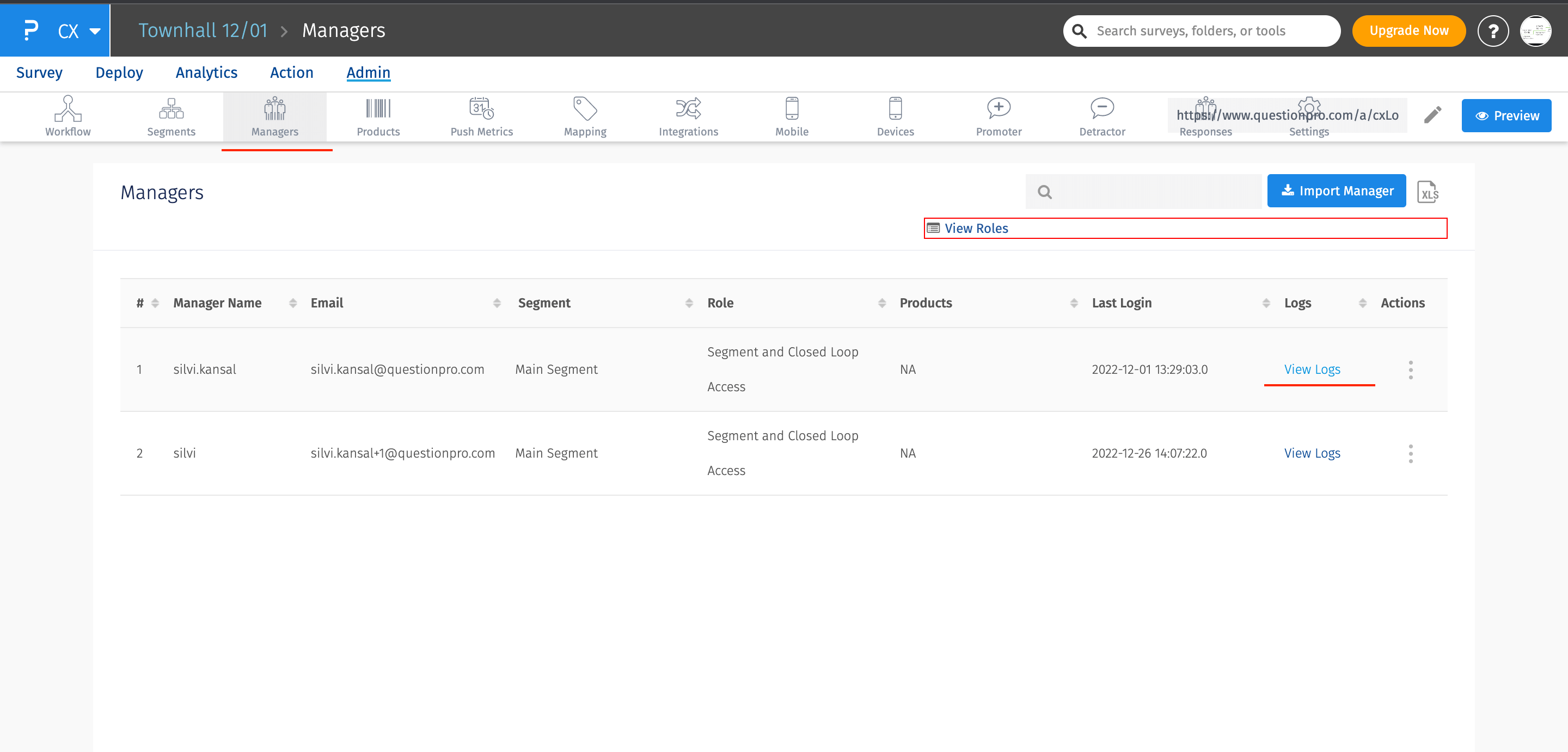Viewport: 1568px width, 752px height.
Task: Export managers using XLS icon
Action: tap(1428, 192)
